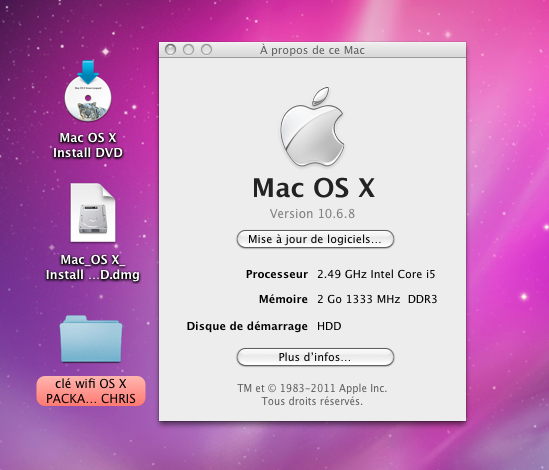Click the TM et © 1983–2011 Apple Inc. text

coord(312,388)
